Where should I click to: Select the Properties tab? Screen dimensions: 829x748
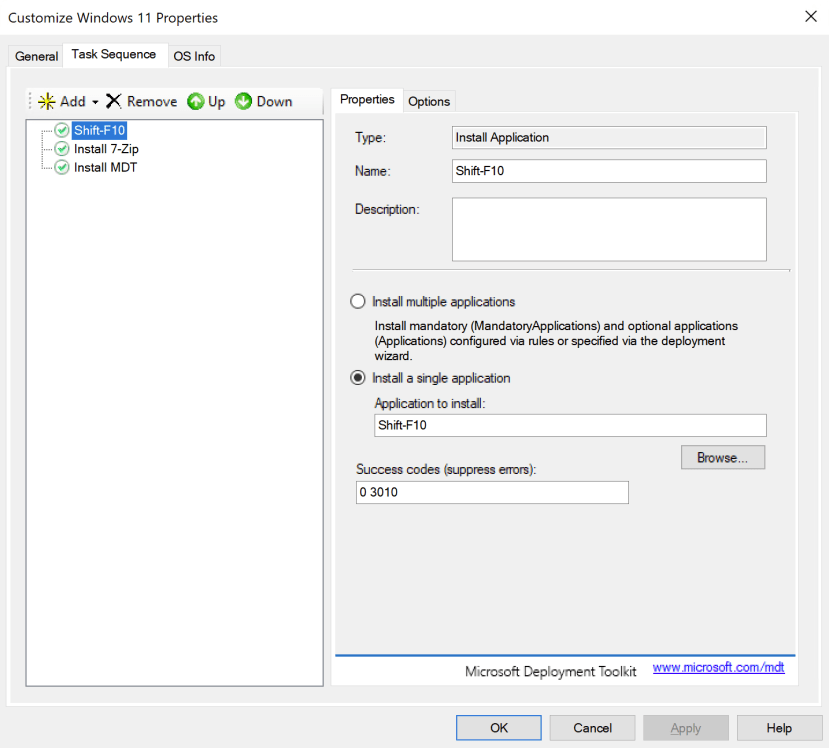[x=366, y=100]
